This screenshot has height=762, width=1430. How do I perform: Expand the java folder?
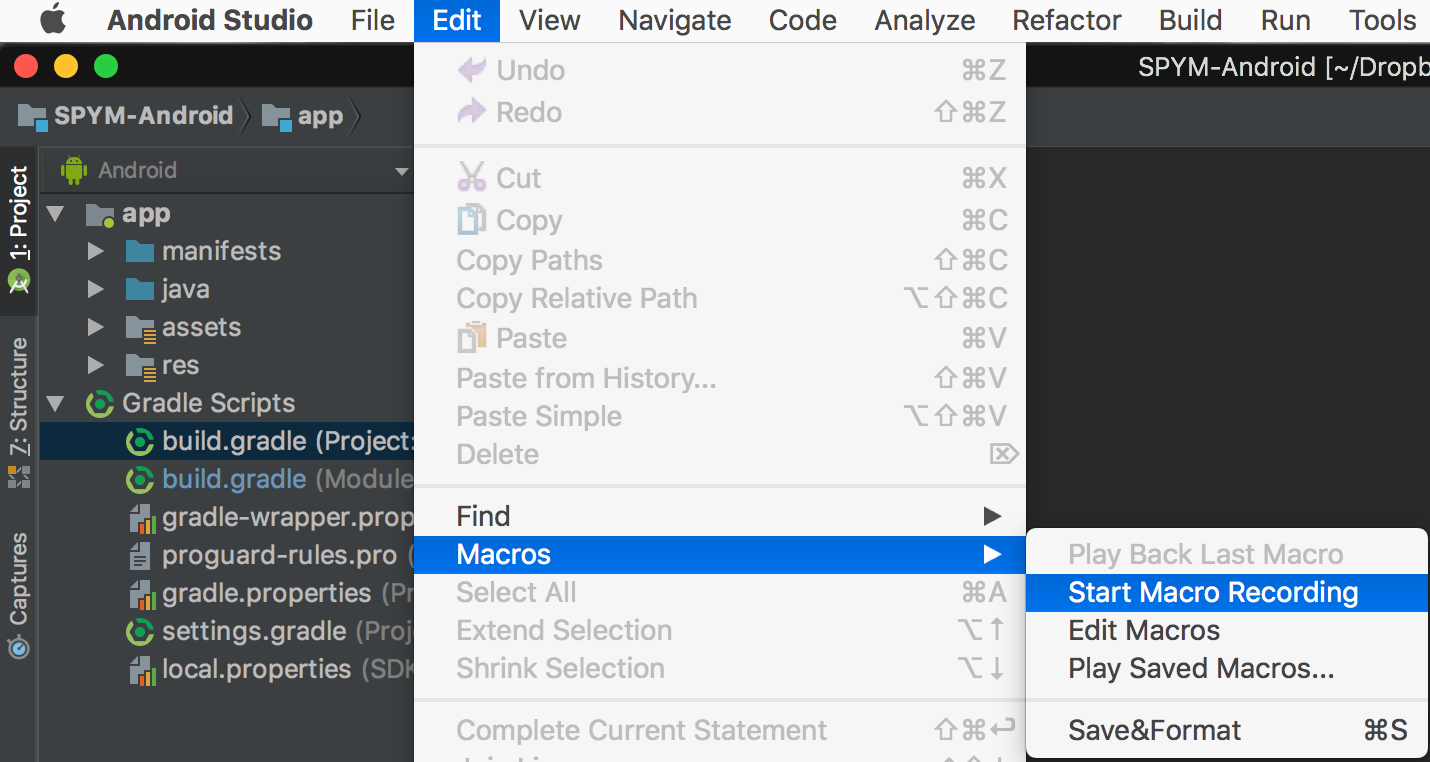click(x=96, y=290)
